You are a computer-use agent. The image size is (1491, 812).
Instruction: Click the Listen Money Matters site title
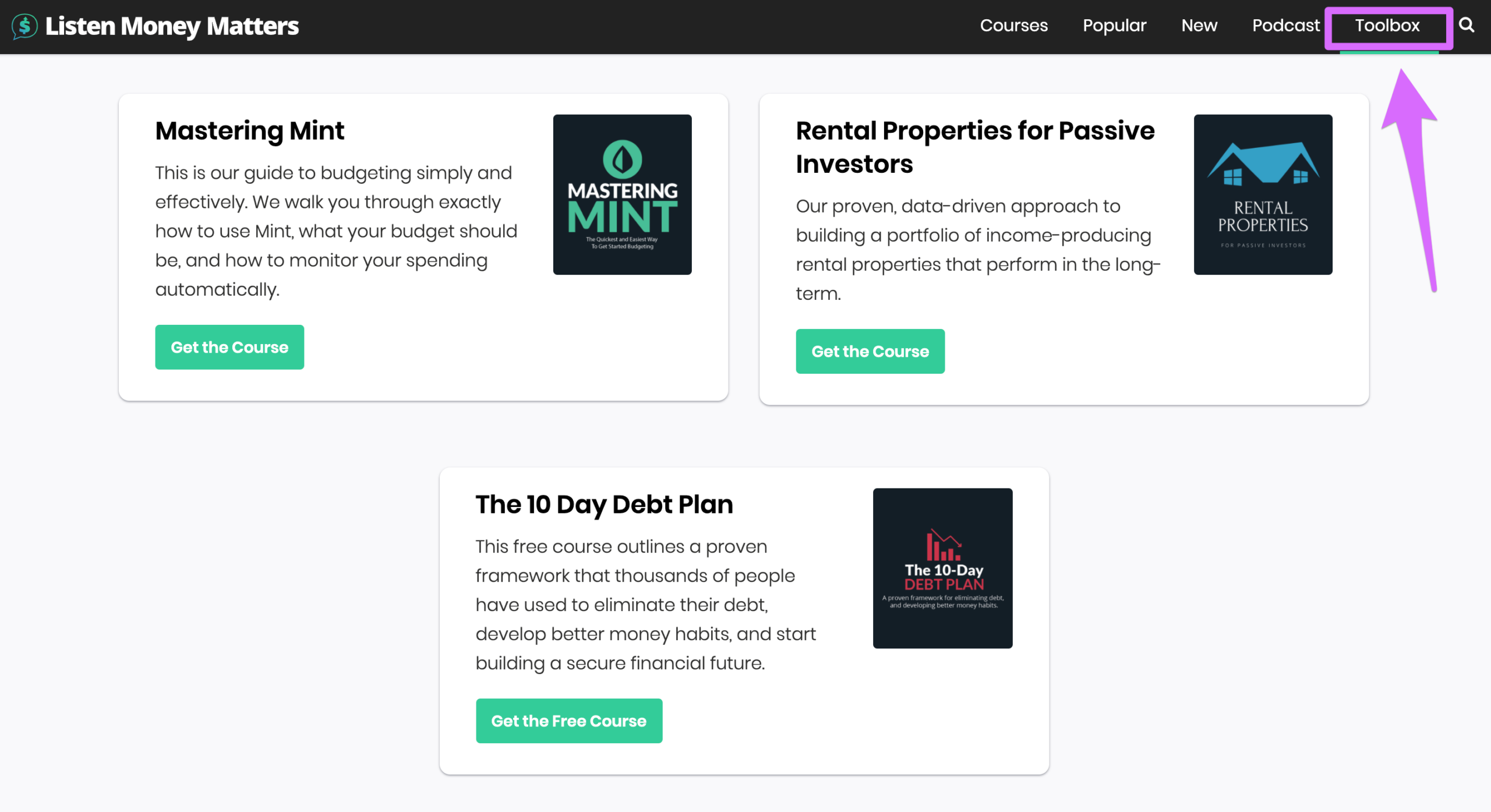click(172, 26)
